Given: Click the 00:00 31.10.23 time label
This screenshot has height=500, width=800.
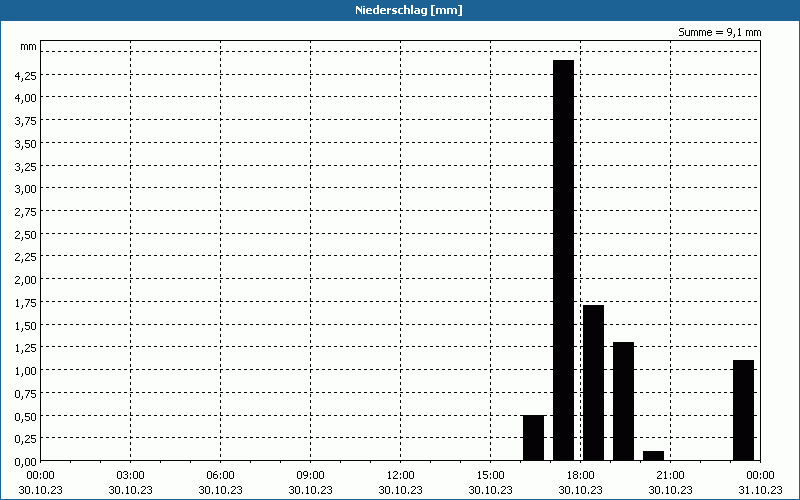Looking at the screenshot, I should pos(760,483).
